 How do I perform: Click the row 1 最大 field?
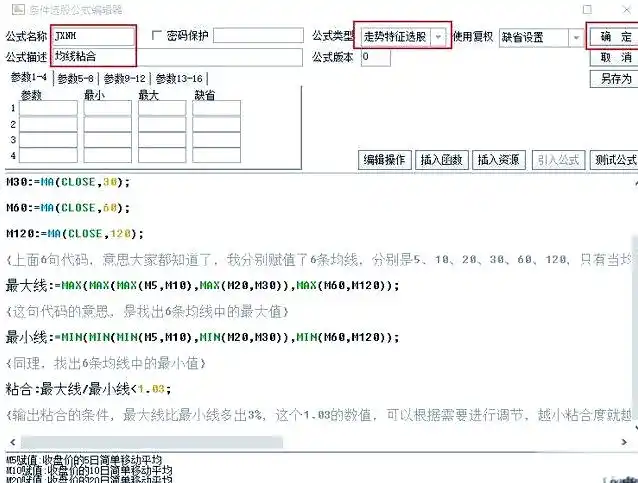pyautogui.click(x=162, y=108)
